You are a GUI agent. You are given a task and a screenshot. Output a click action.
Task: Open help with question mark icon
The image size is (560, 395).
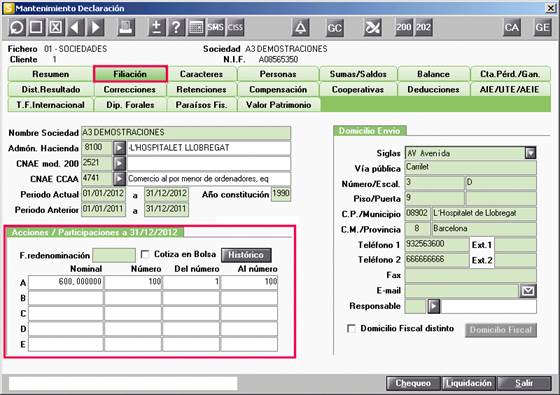(x=176, y=28)
